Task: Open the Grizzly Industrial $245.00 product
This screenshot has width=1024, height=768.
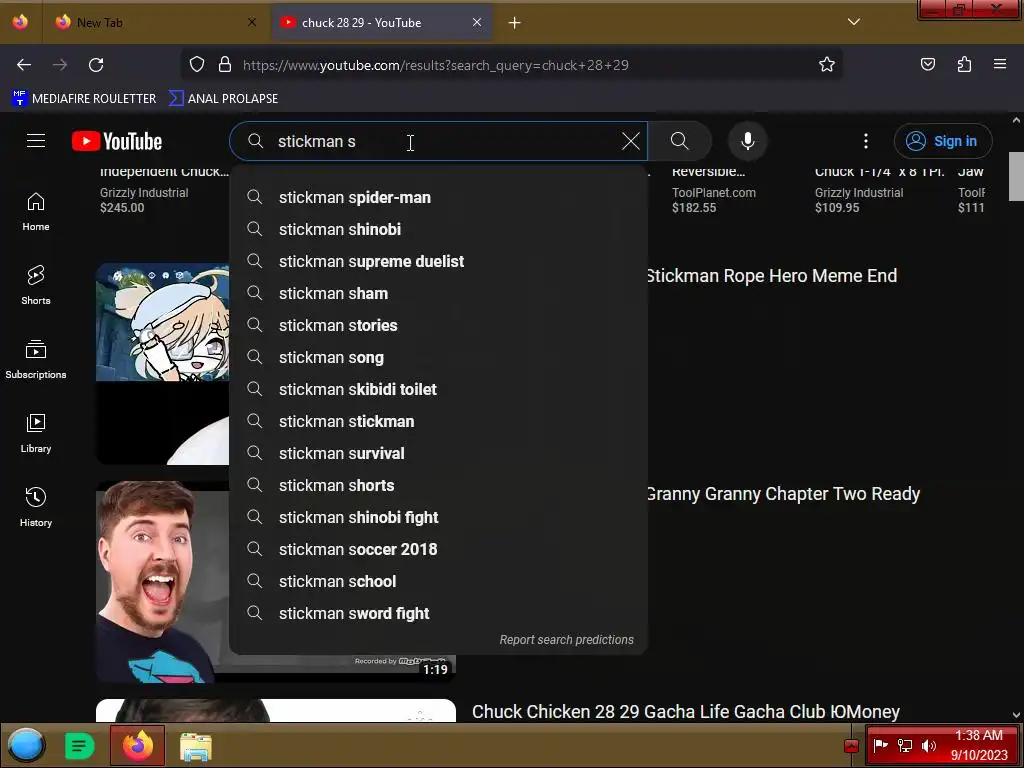Action: click(x=163, y=193)
